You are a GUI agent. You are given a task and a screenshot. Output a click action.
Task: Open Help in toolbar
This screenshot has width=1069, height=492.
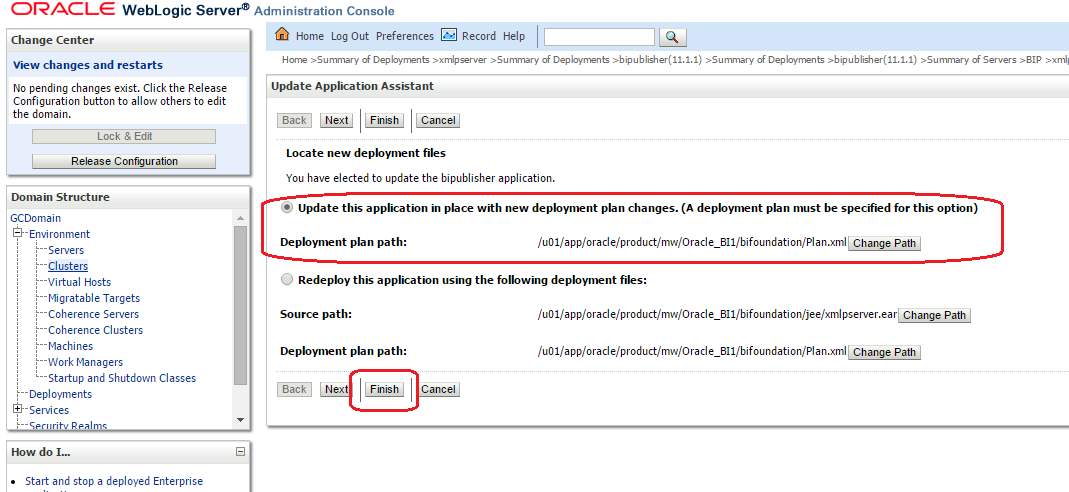[514, 36]
